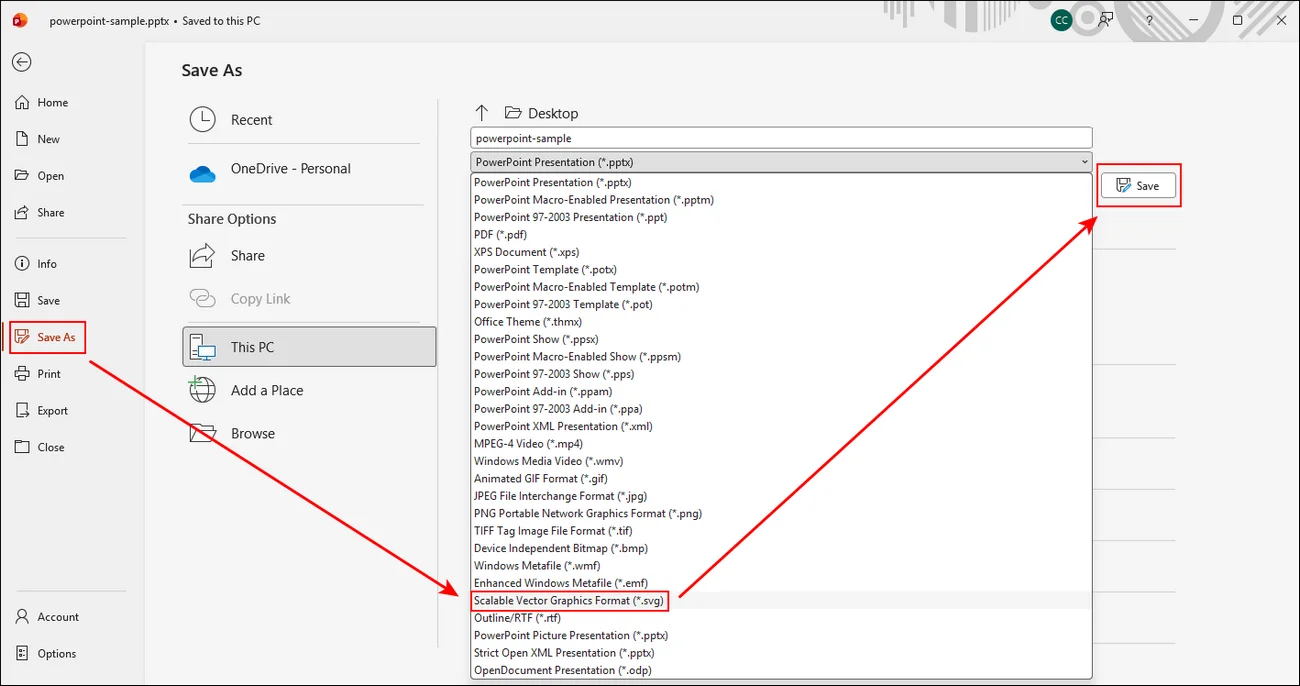1300x686 pixels.
Task: Select Strict Open XML Presentation (*.pptx)
Action: [781, 652]
